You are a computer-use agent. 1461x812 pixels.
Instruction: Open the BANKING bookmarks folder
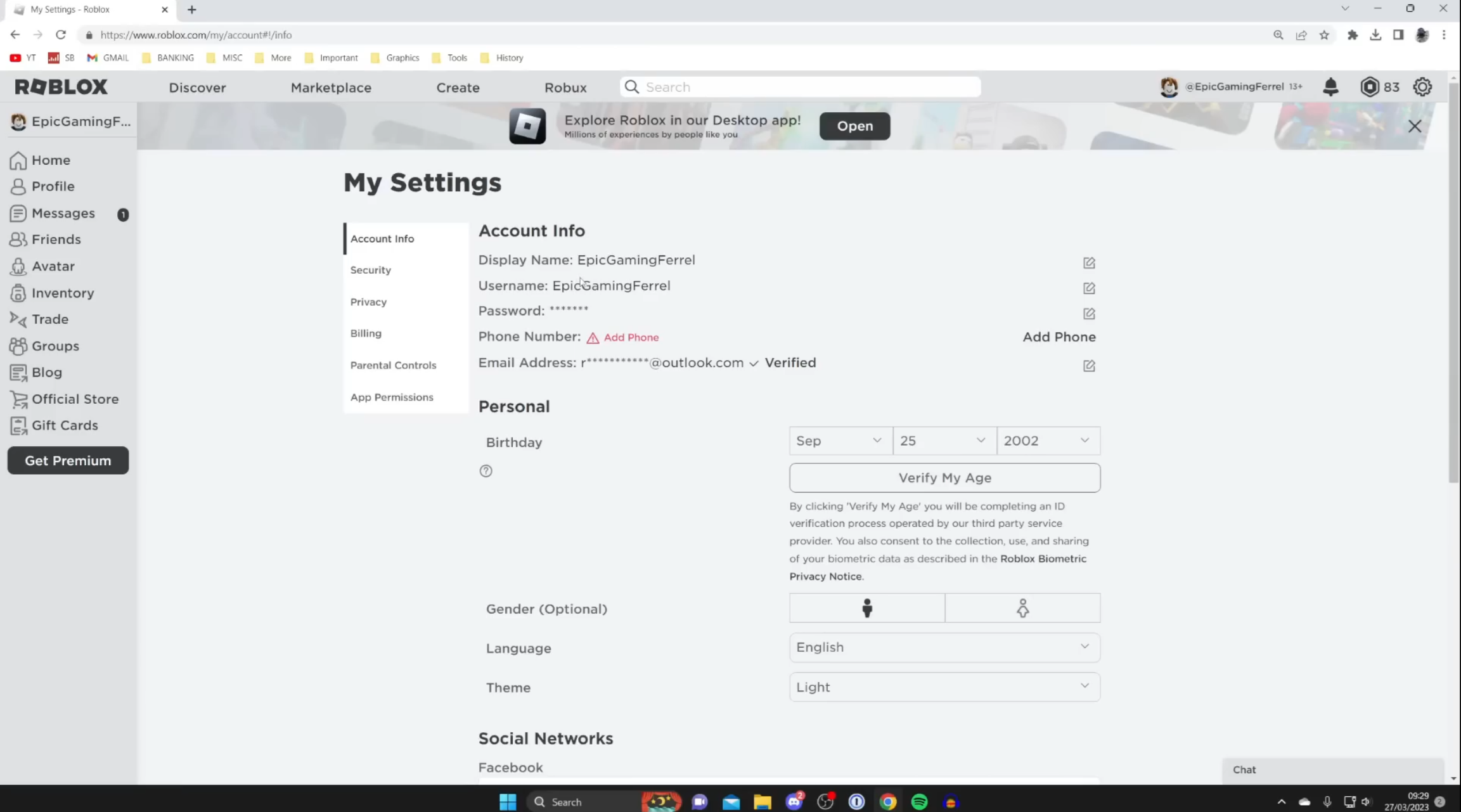click(168, 58)
